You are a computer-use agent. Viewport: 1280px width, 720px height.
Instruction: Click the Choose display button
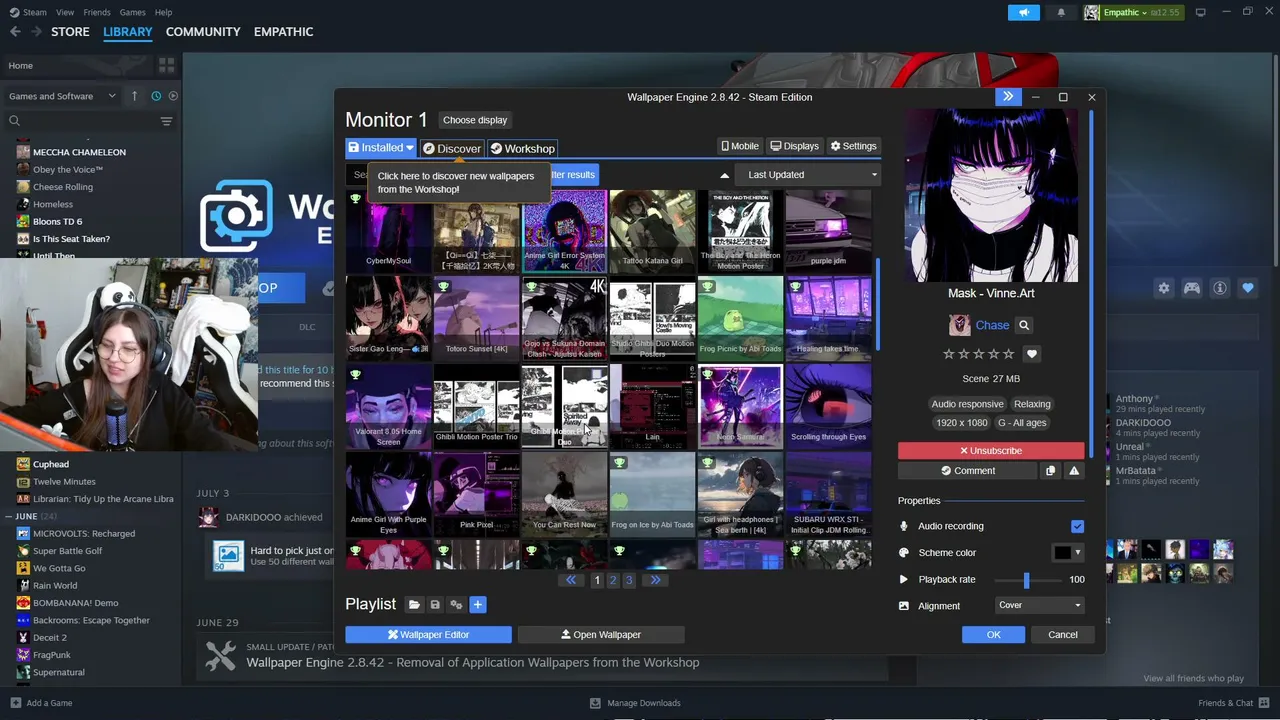coord(475,120)
